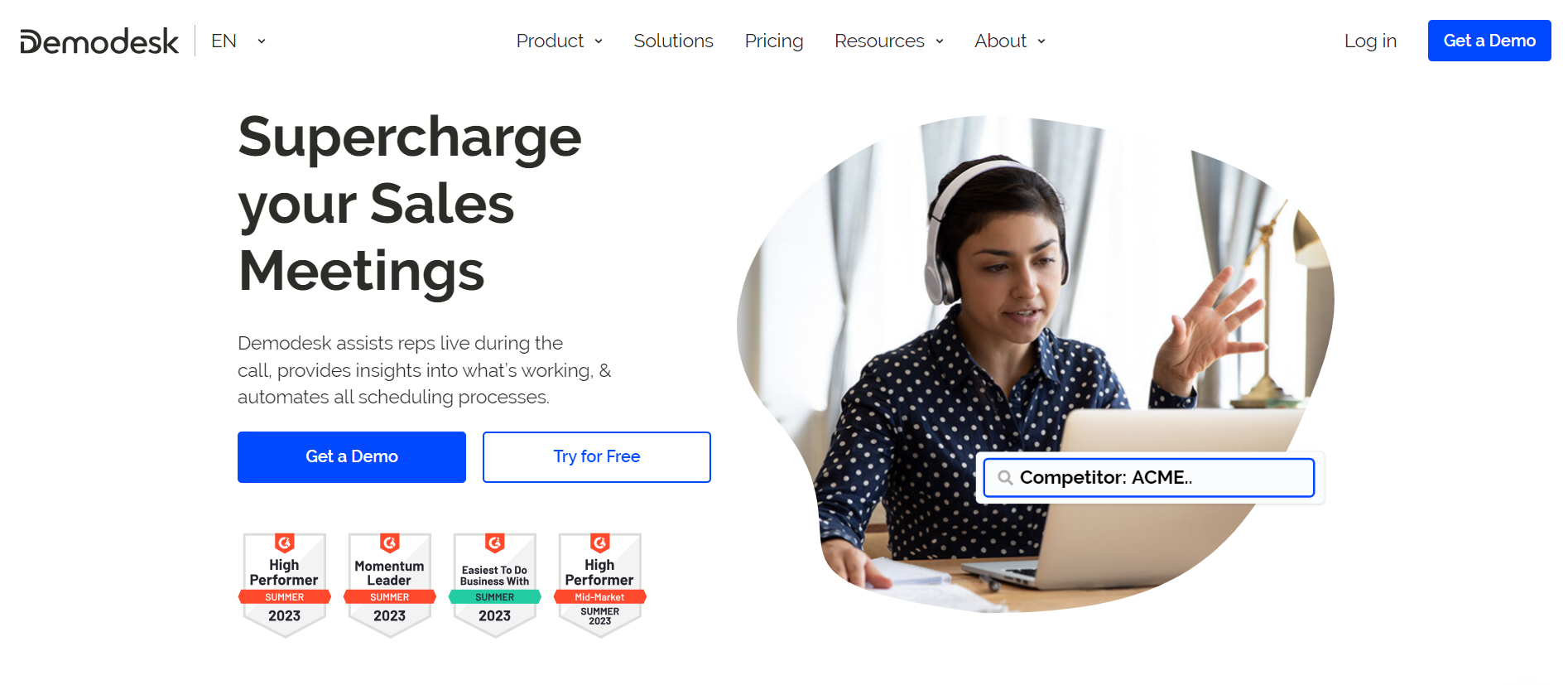This screenshot has height=685, width=1568.
Task: Click the Try for Free button
Action: click(597, 457)
